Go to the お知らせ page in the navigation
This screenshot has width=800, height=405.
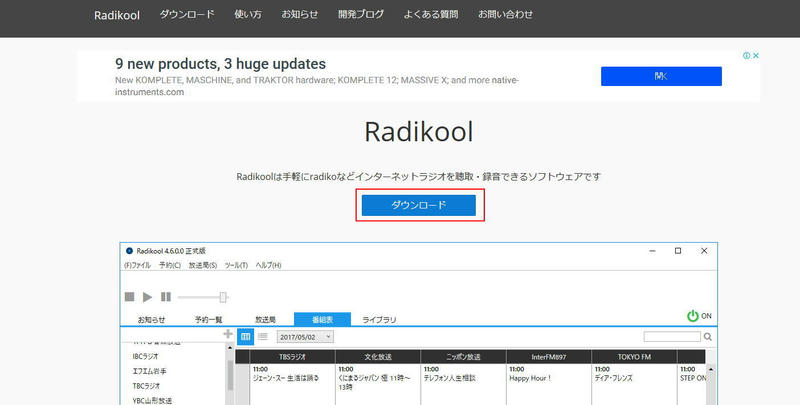[299, 14]
